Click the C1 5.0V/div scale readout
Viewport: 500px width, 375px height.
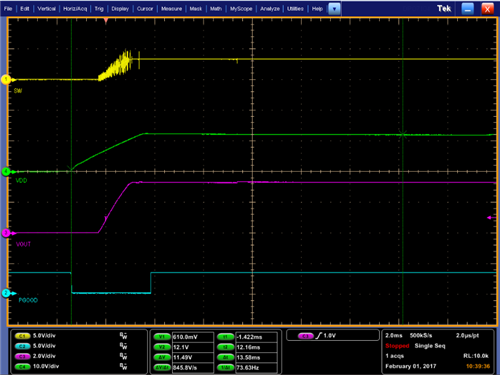pos(44,336)
